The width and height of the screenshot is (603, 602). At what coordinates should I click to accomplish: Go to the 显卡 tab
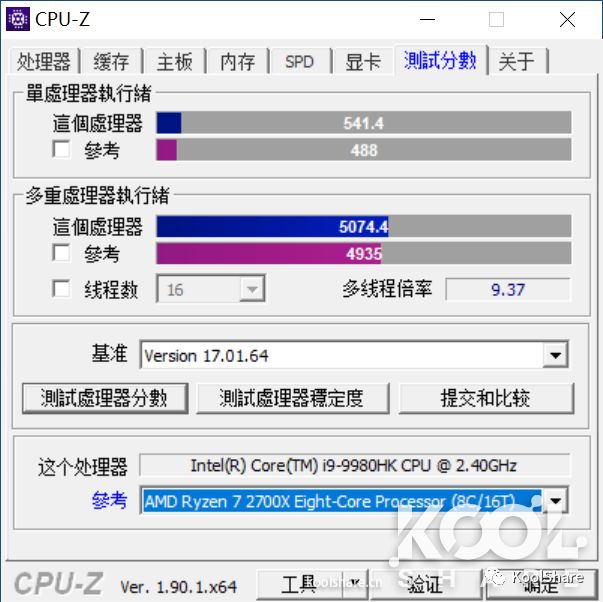point(363,62)
